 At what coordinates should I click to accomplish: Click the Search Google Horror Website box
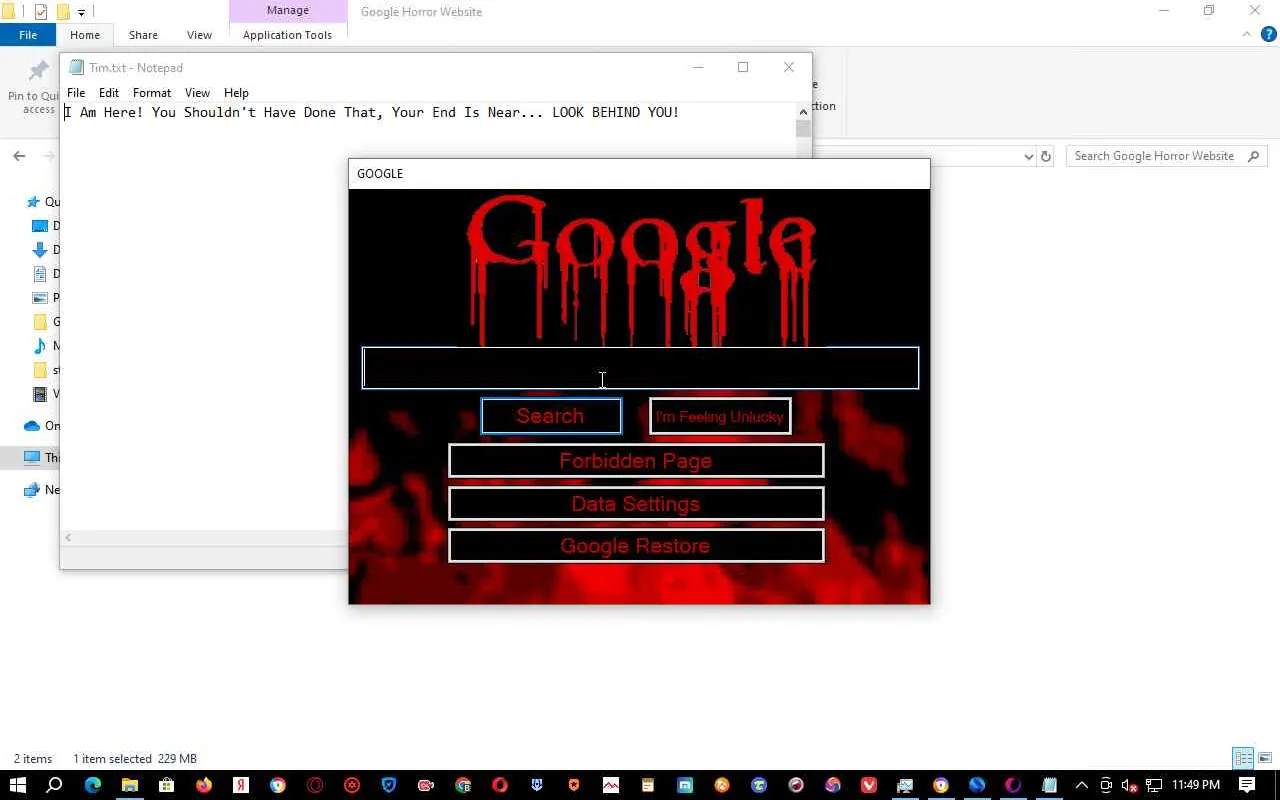pos(1167,156)
